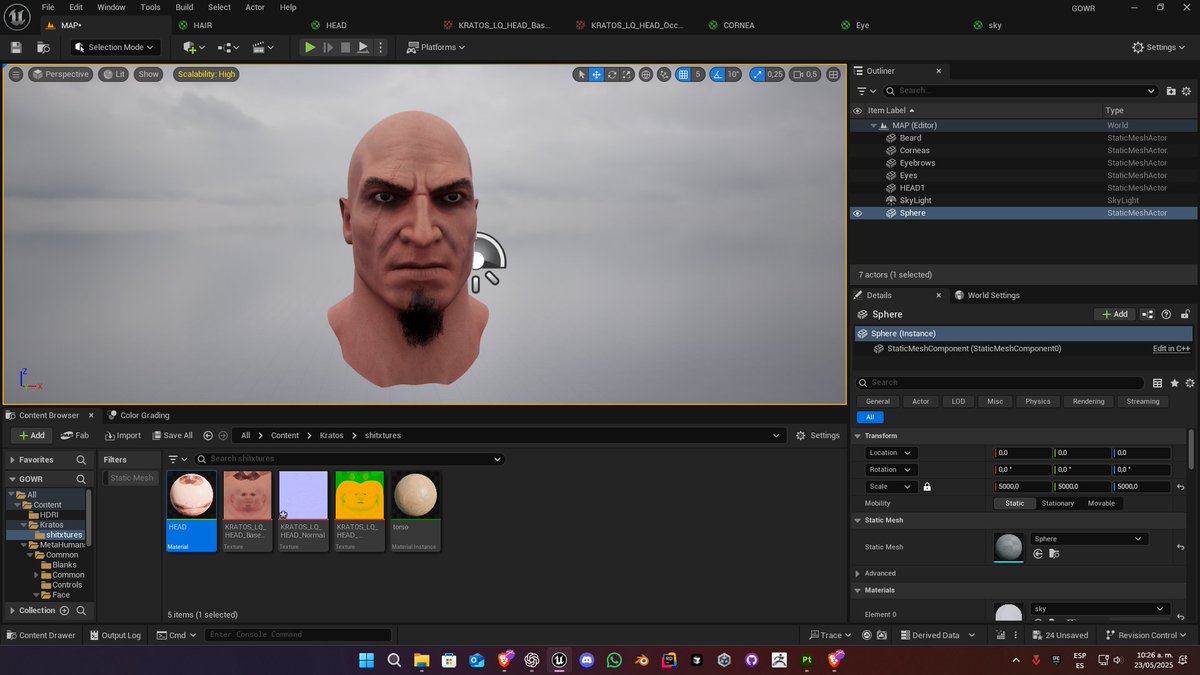Browse to Sphere mesh in Content Browser
This screenshot has height=675, width=1200.
pos(1052,553)
